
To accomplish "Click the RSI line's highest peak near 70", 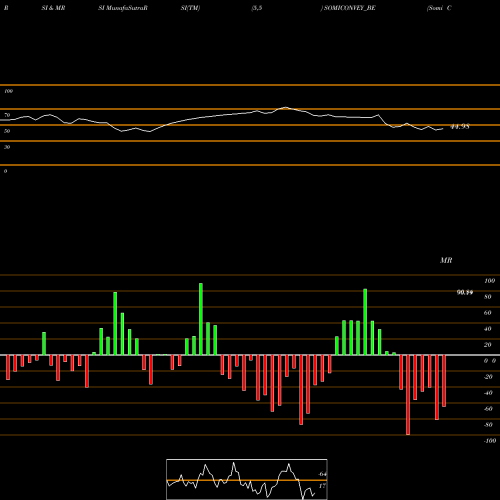I will click(x=286, y=107).
